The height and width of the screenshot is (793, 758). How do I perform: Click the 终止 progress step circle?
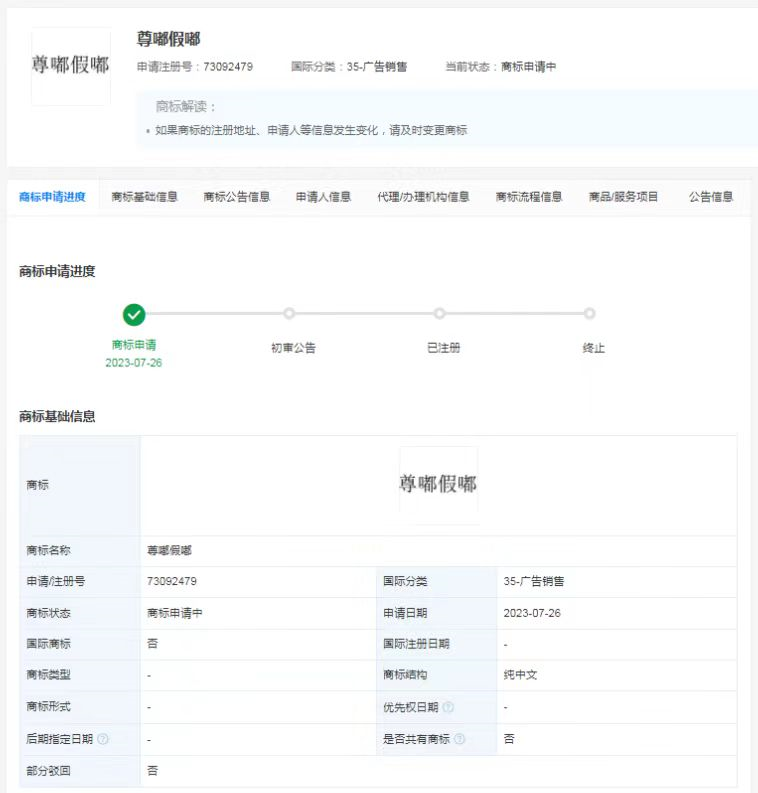[589, 314]
